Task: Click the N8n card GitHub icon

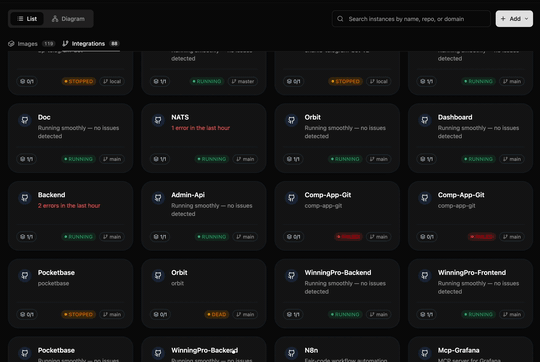Action: [x=291, y=353]
